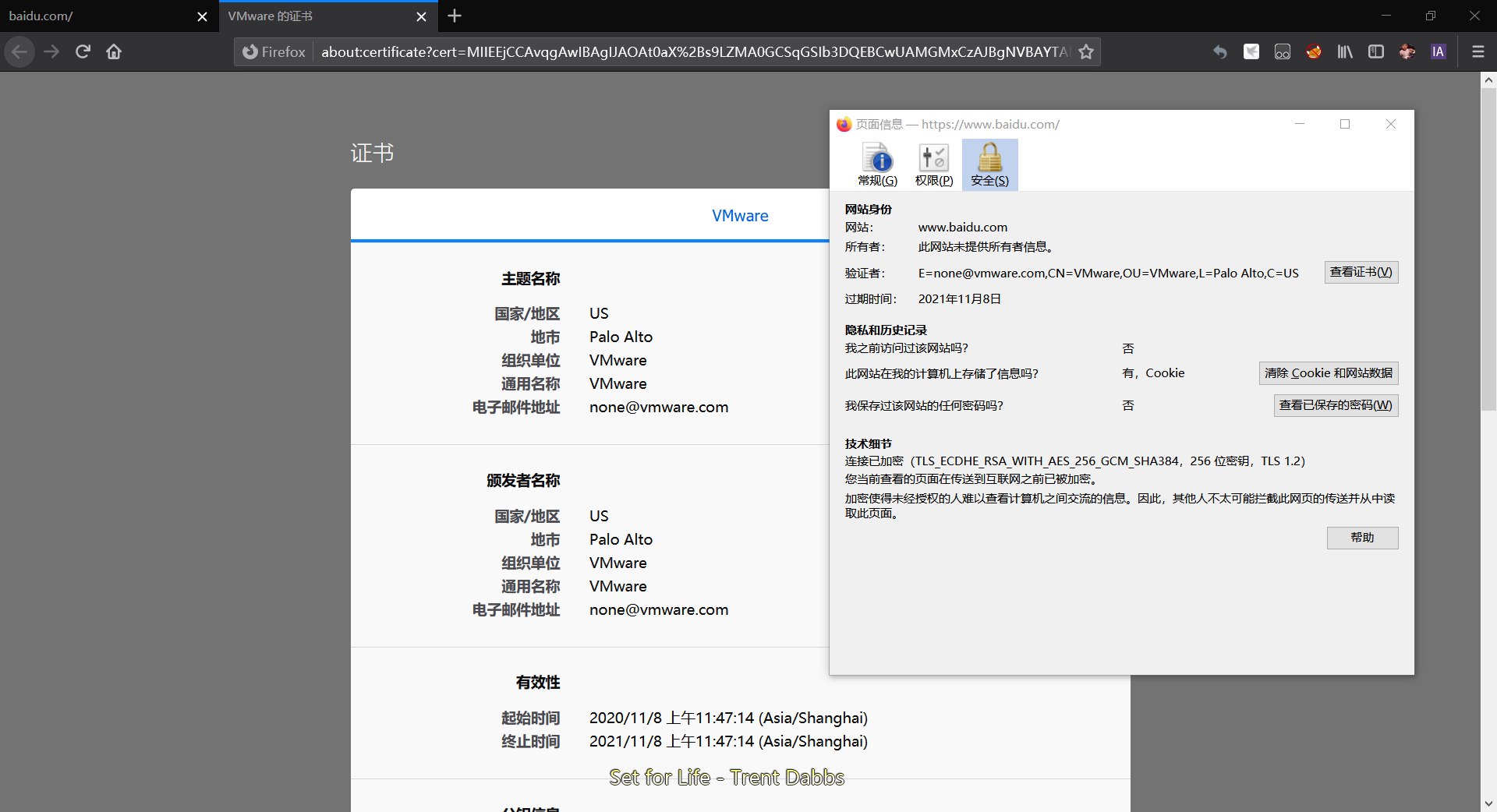Select expiry date 2021年11月8日

tap(959, 298)
